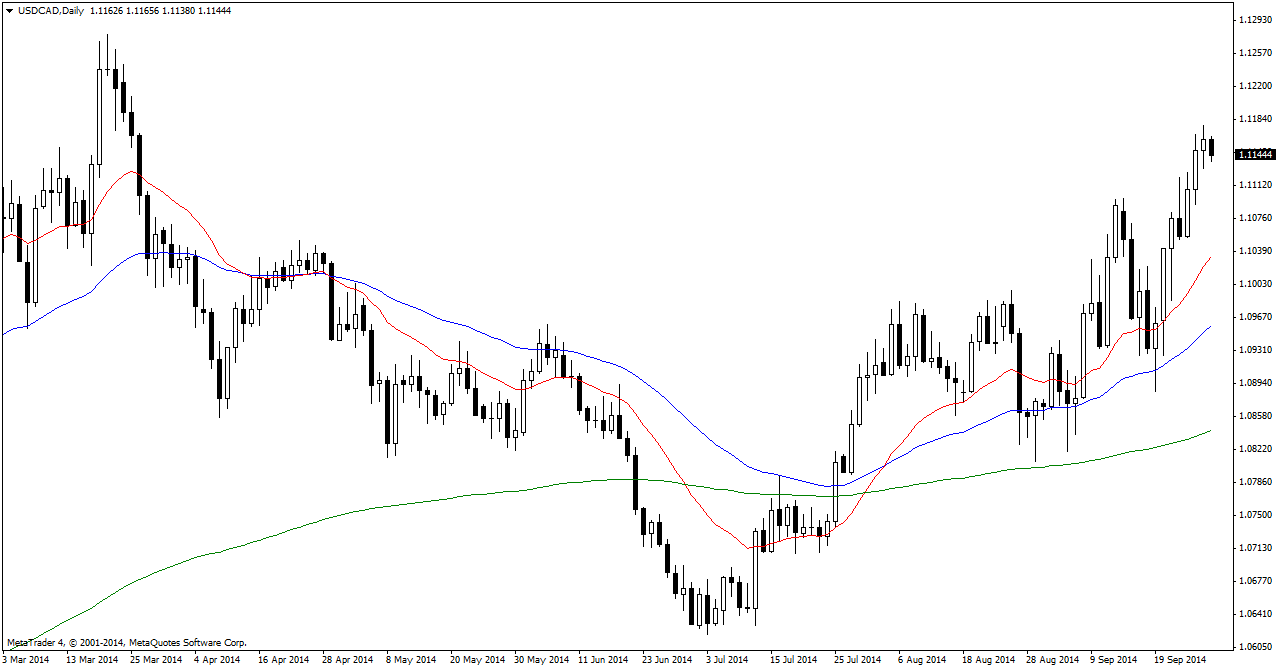Click the 1.06410 price axis label
The width and height of the screenshot is (1276, 668).
coord(1254,614)
